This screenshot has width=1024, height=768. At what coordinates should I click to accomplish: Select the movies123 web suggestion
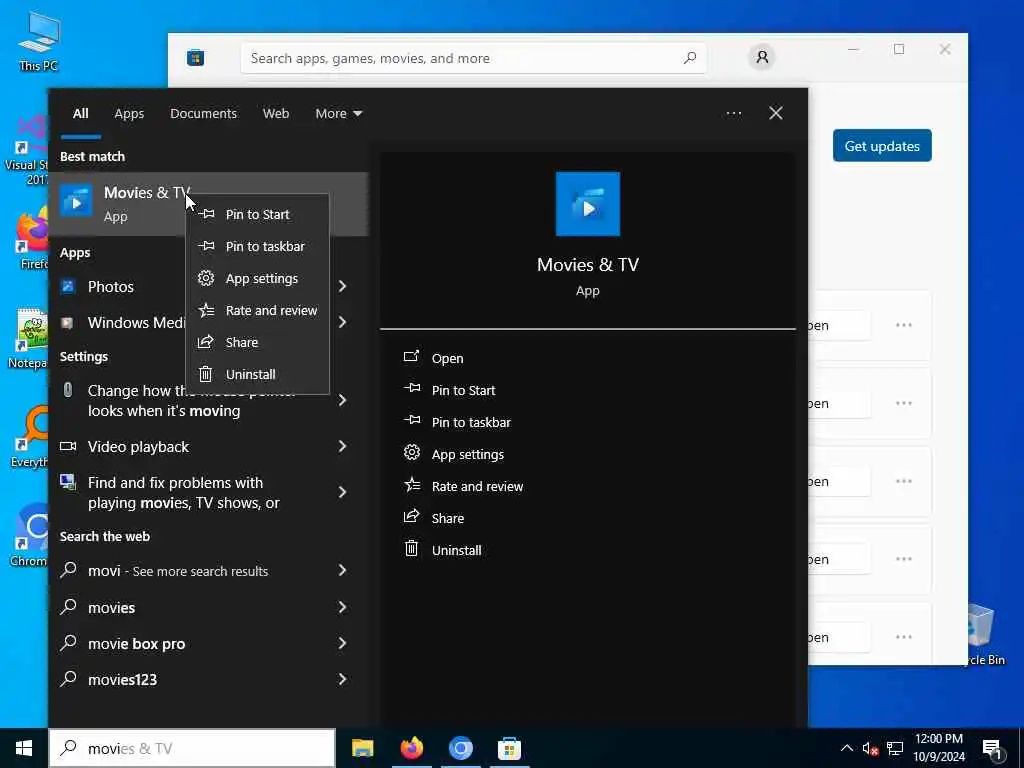tap(122, 679)
